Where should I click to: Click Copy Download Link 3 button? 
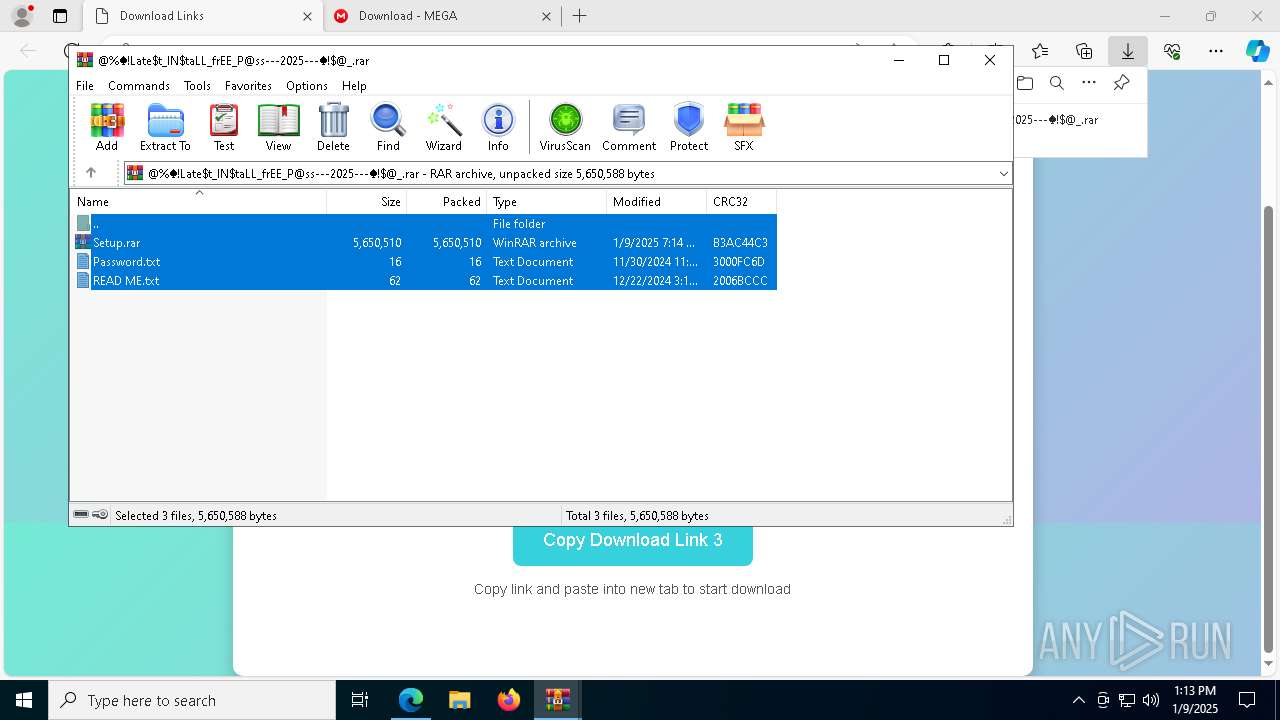633,541
